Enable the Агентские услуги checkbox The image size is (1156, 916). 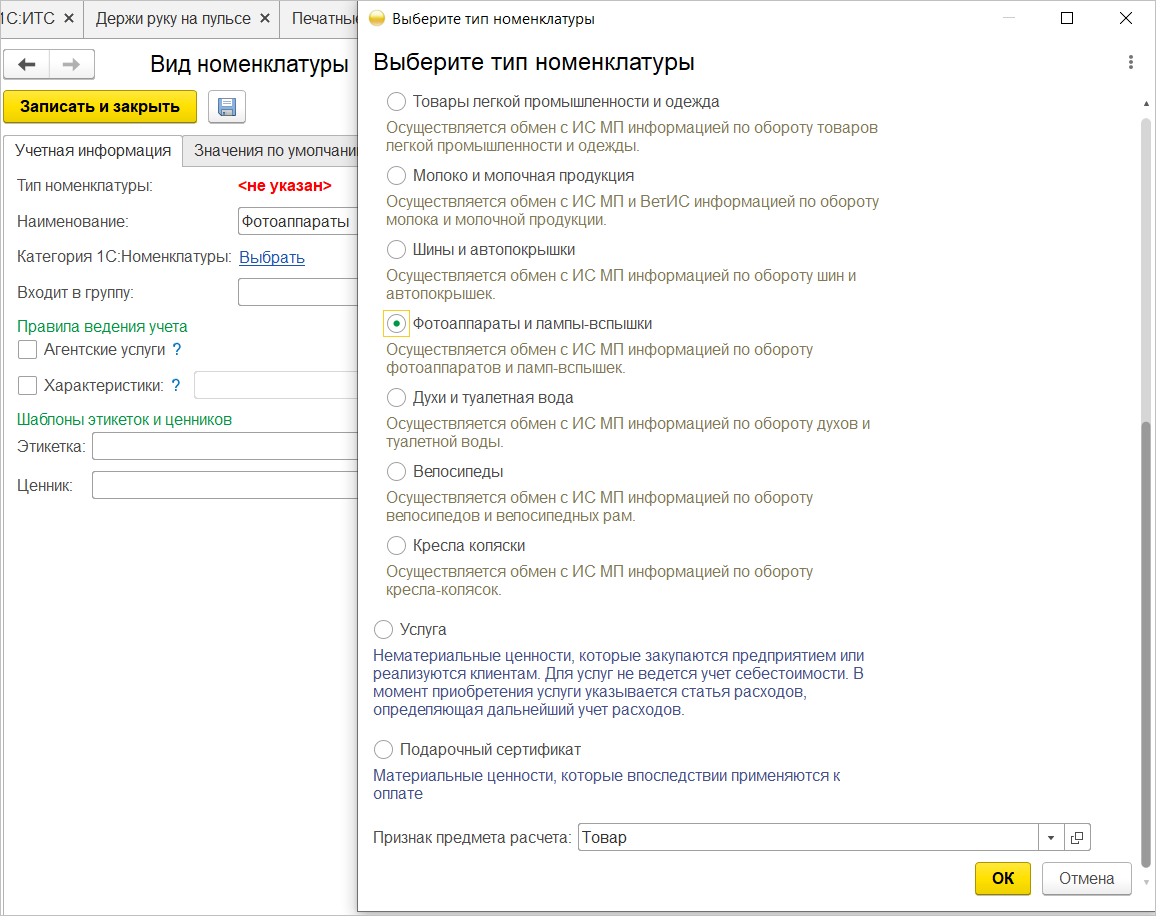(x=28, y=350)
